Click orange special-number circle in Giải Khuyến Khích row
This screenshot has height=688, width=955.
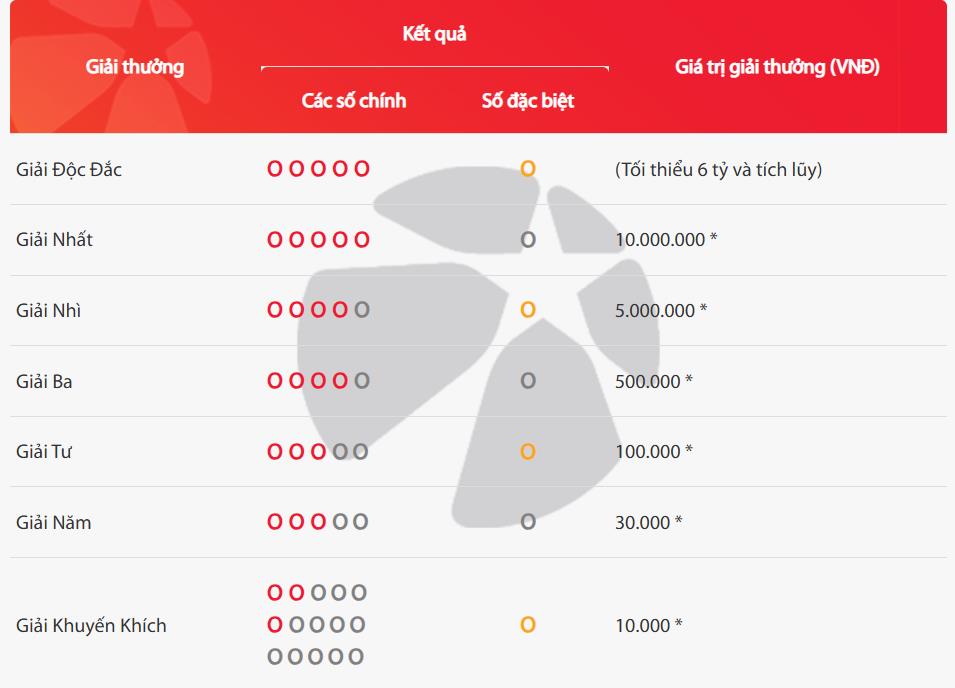click(x=528, y=625)
